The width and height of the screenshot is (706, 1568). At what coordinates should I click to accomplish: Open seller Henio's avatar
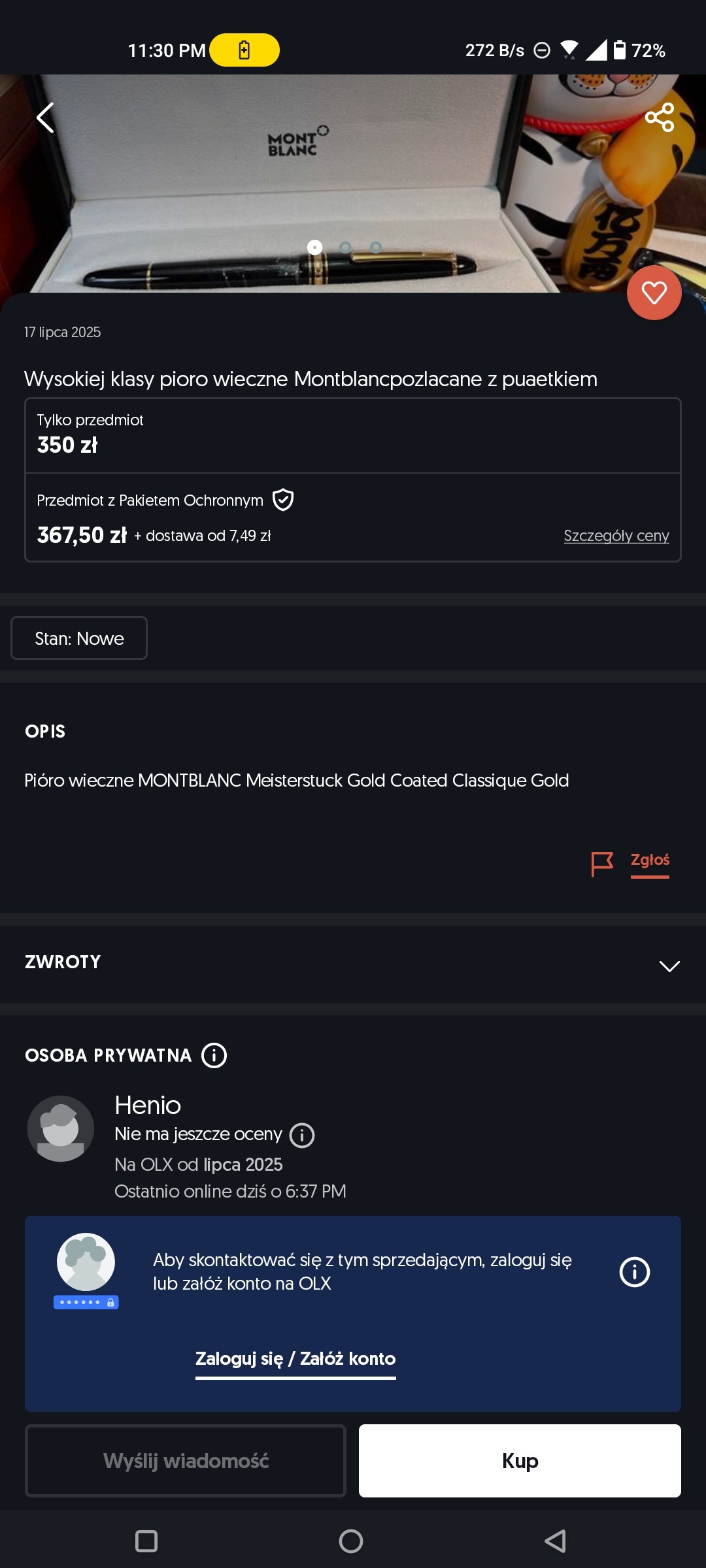tap(60, 1128)
